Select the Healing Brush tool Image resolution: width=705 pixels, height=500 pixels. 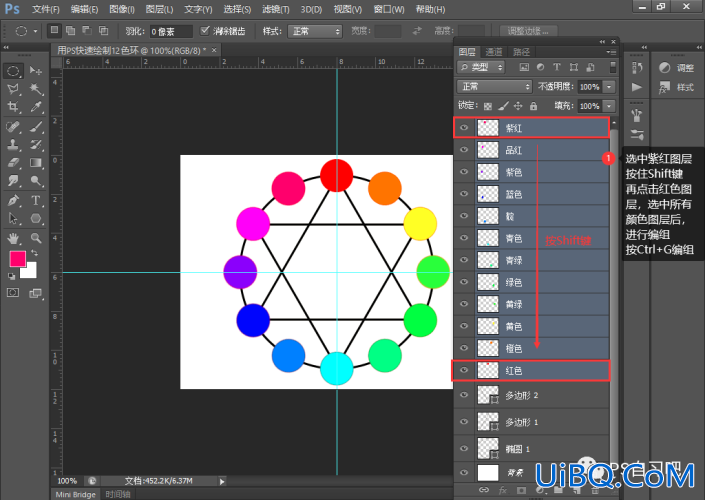tap(13, 127)
